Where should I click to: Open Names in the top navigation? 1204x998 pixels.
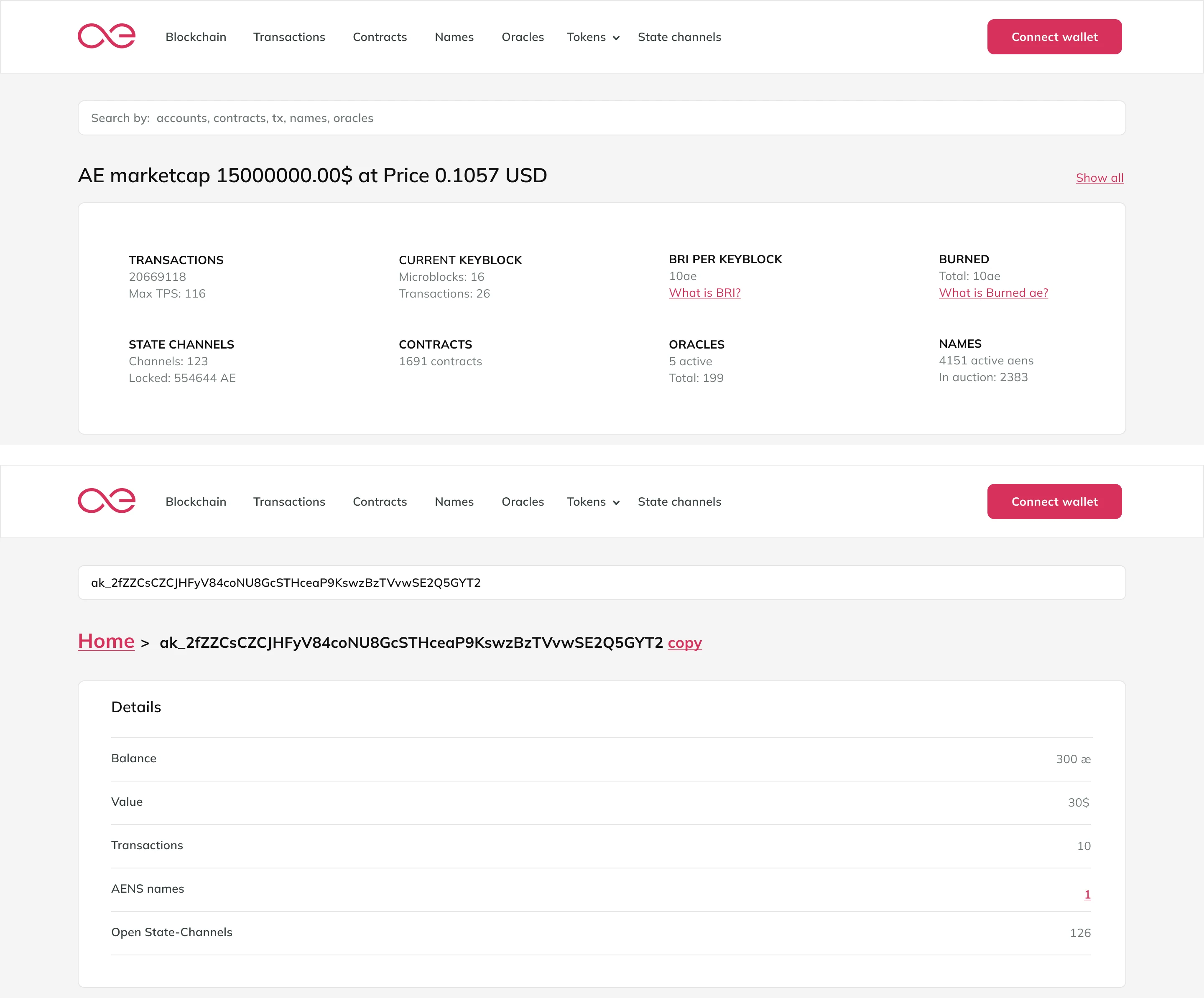tap(454, 37)
